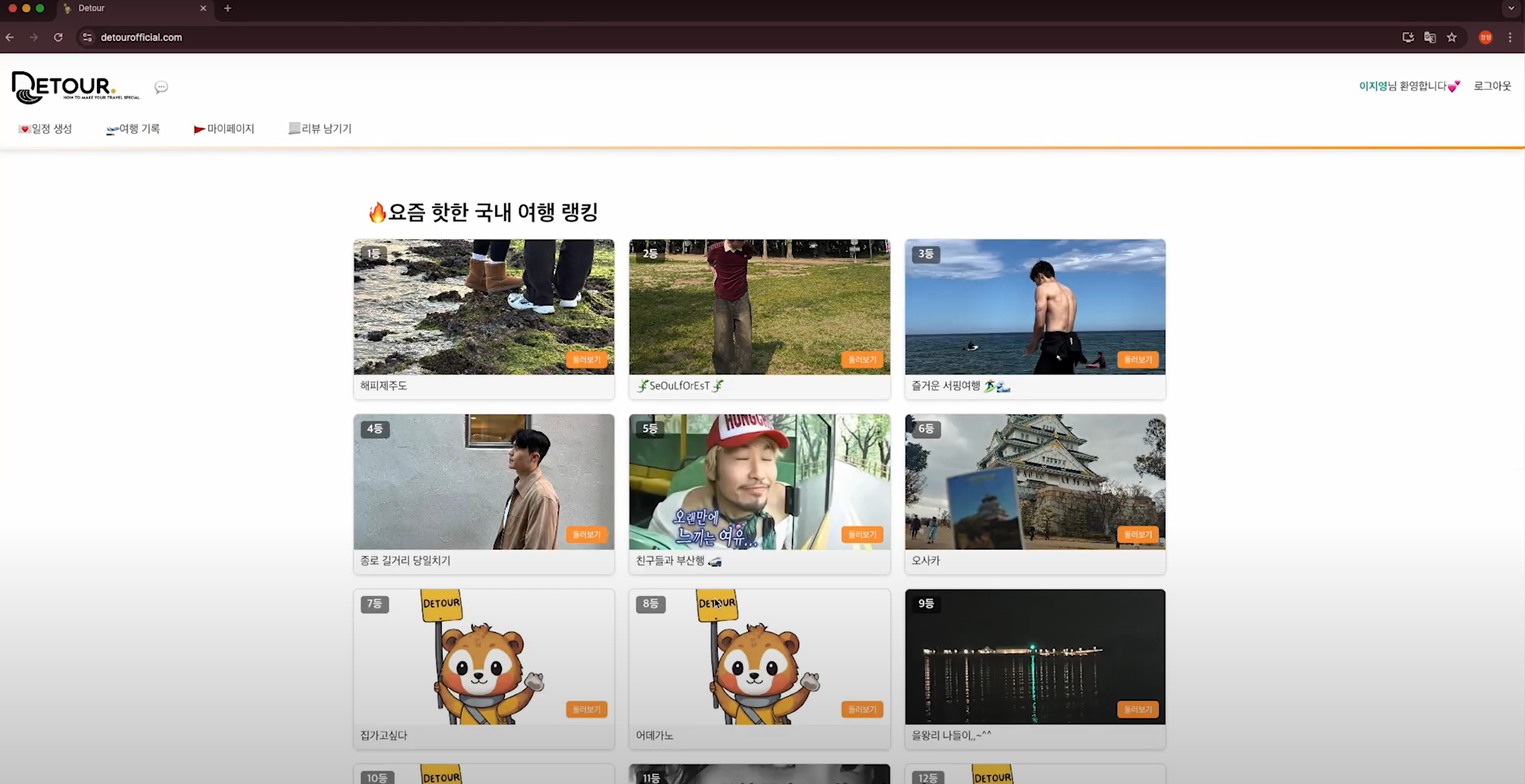Open the 일정 생성 menu

(x=46, y=129)
